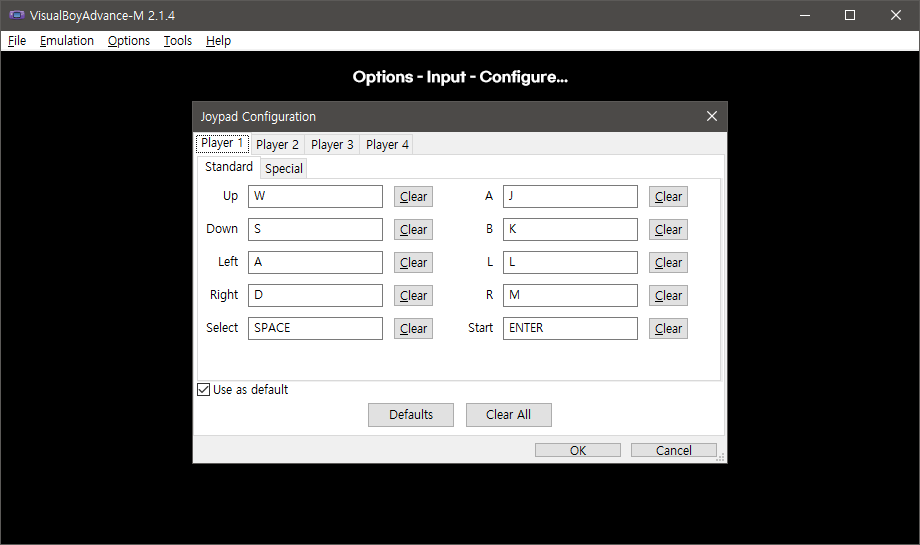Screen dimensions: 920x545
Task: Select the Player 1 tab
Action: click(222, 143)
